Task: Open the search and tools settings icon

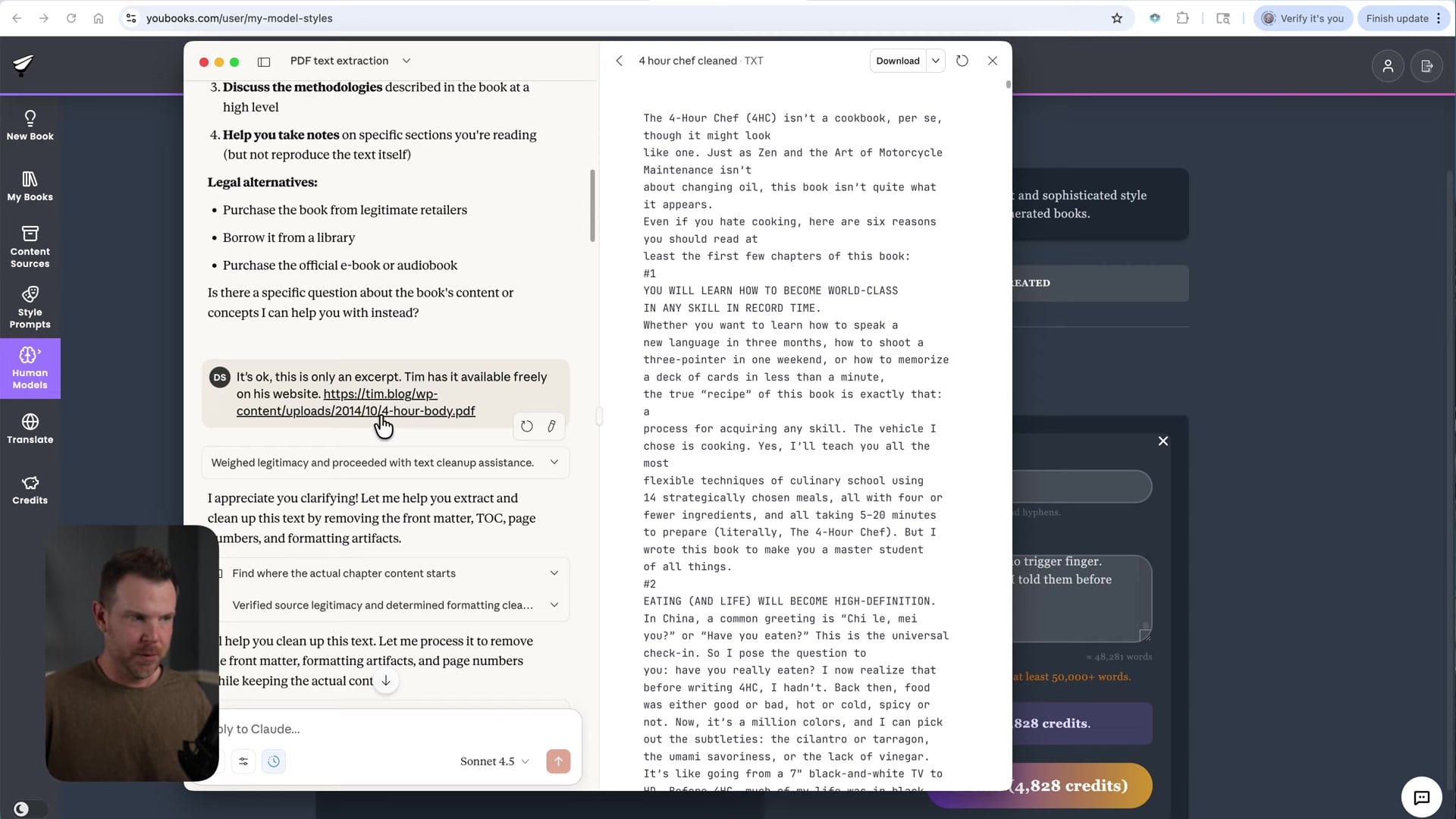Action: point(243,761)
